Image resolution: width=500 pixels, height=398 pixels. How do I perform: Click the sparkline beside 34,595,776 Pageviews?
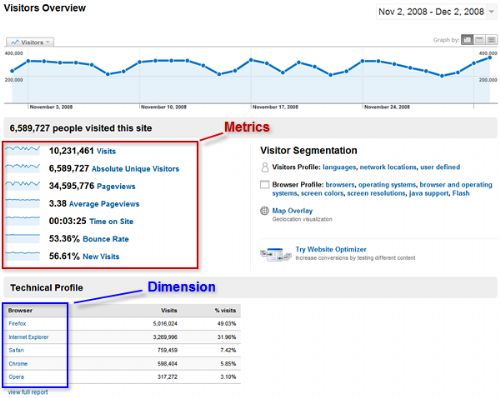coord(23,185)
